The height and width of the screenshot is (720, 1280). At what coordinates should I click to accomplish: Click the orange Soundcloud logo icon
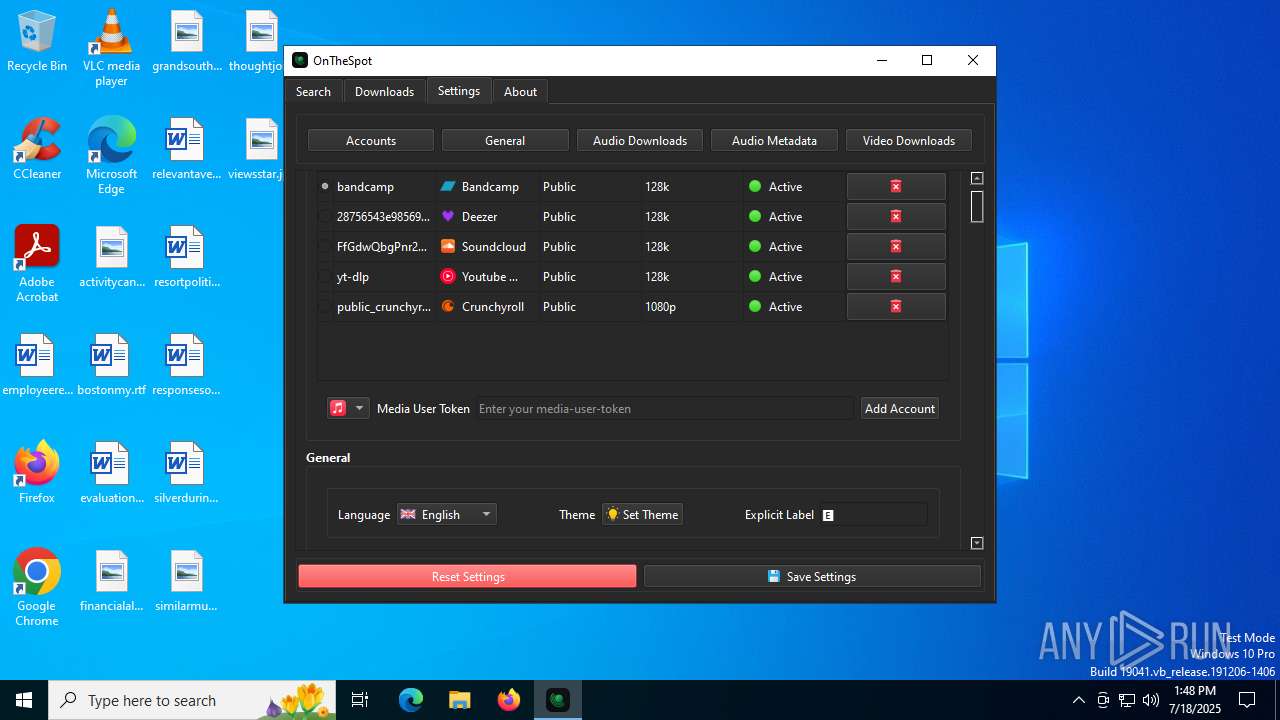(x=449, y=246)
